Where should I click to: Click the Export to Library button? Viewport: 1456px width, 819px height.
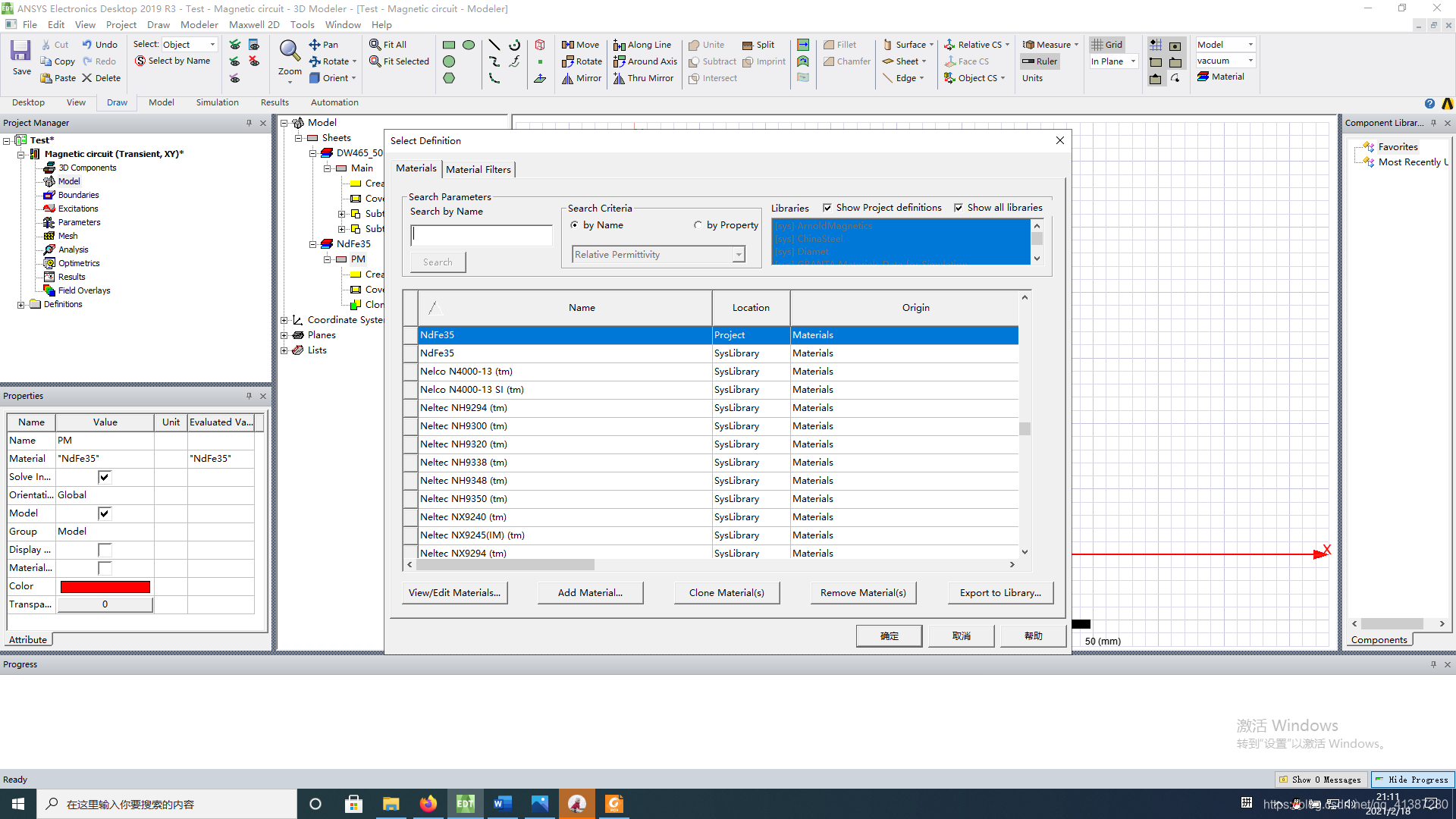1000,593
